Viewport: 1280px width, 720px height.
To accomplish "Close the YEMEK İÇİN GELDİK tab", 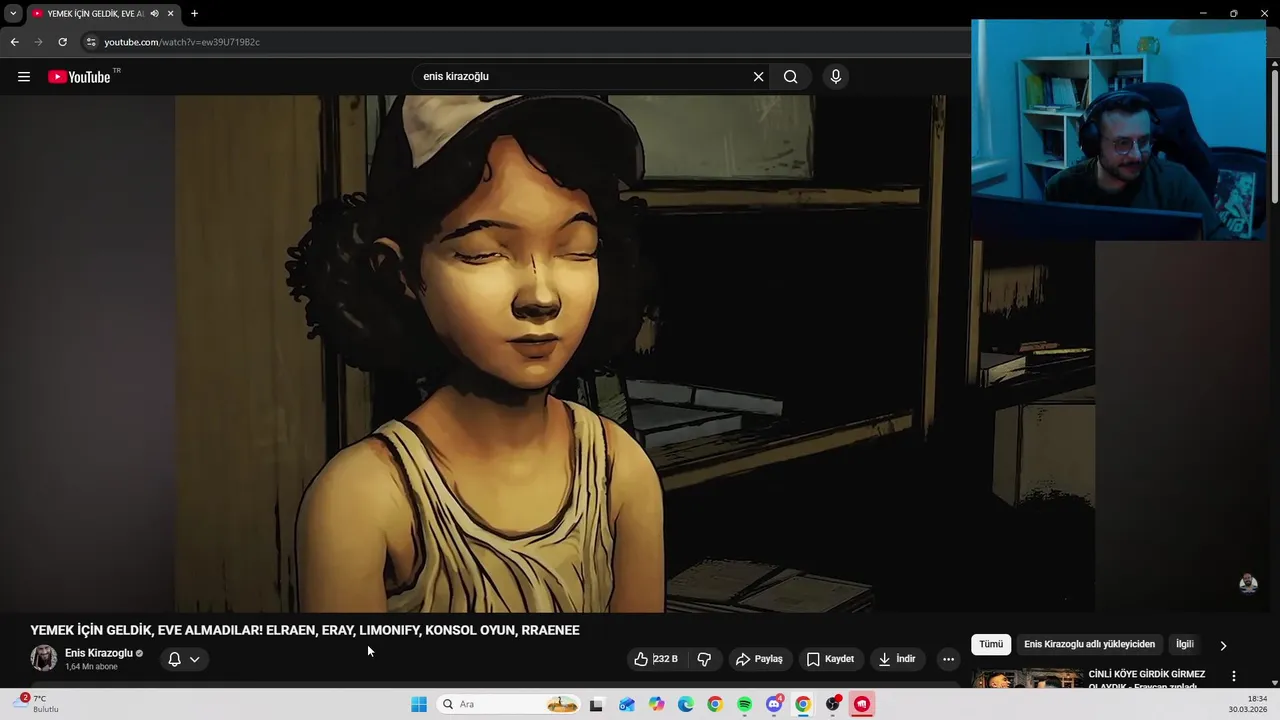I will point(171,14).
